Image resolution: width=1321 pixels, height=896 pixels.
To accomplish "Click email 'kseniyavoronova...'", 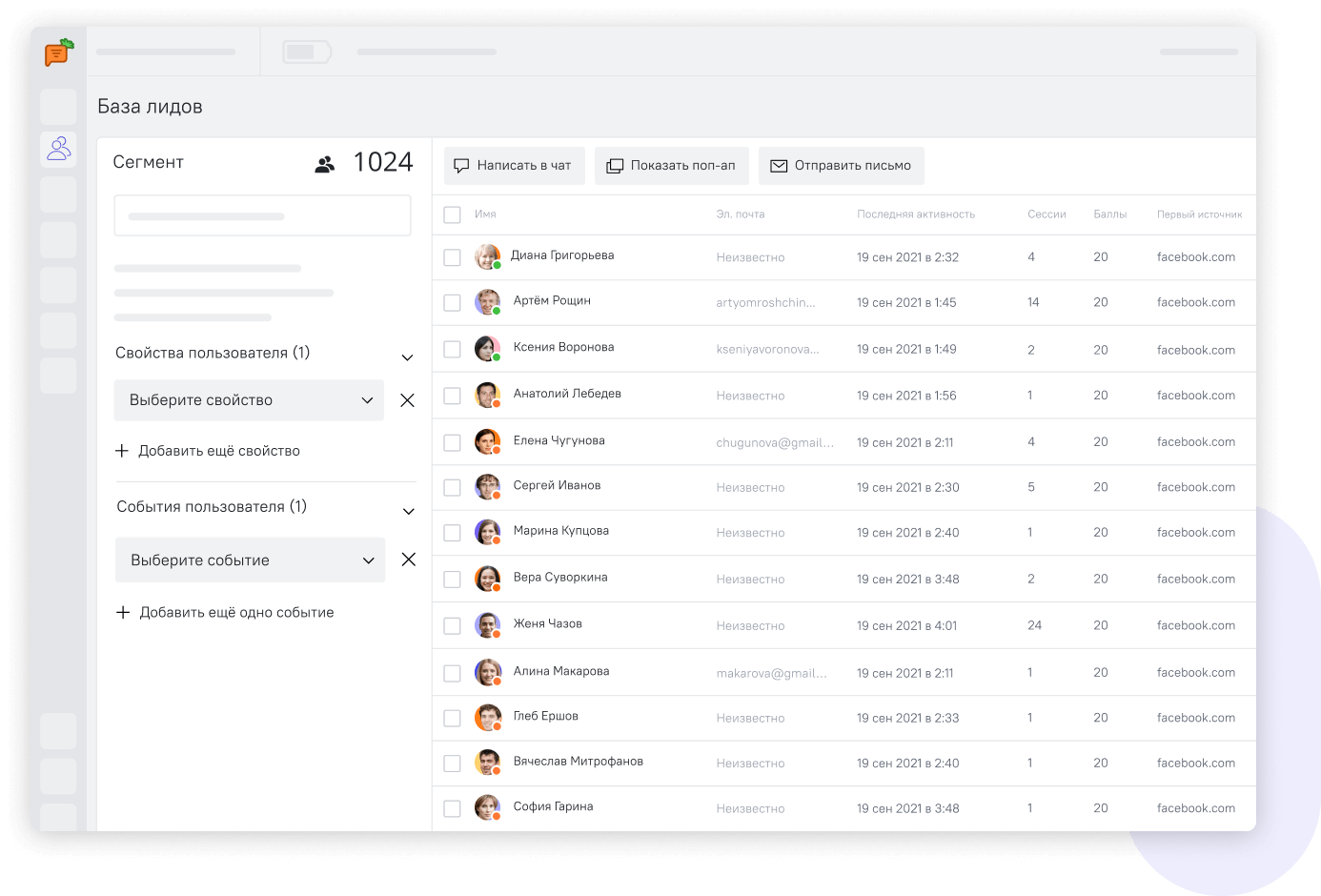I will (767, 350).
